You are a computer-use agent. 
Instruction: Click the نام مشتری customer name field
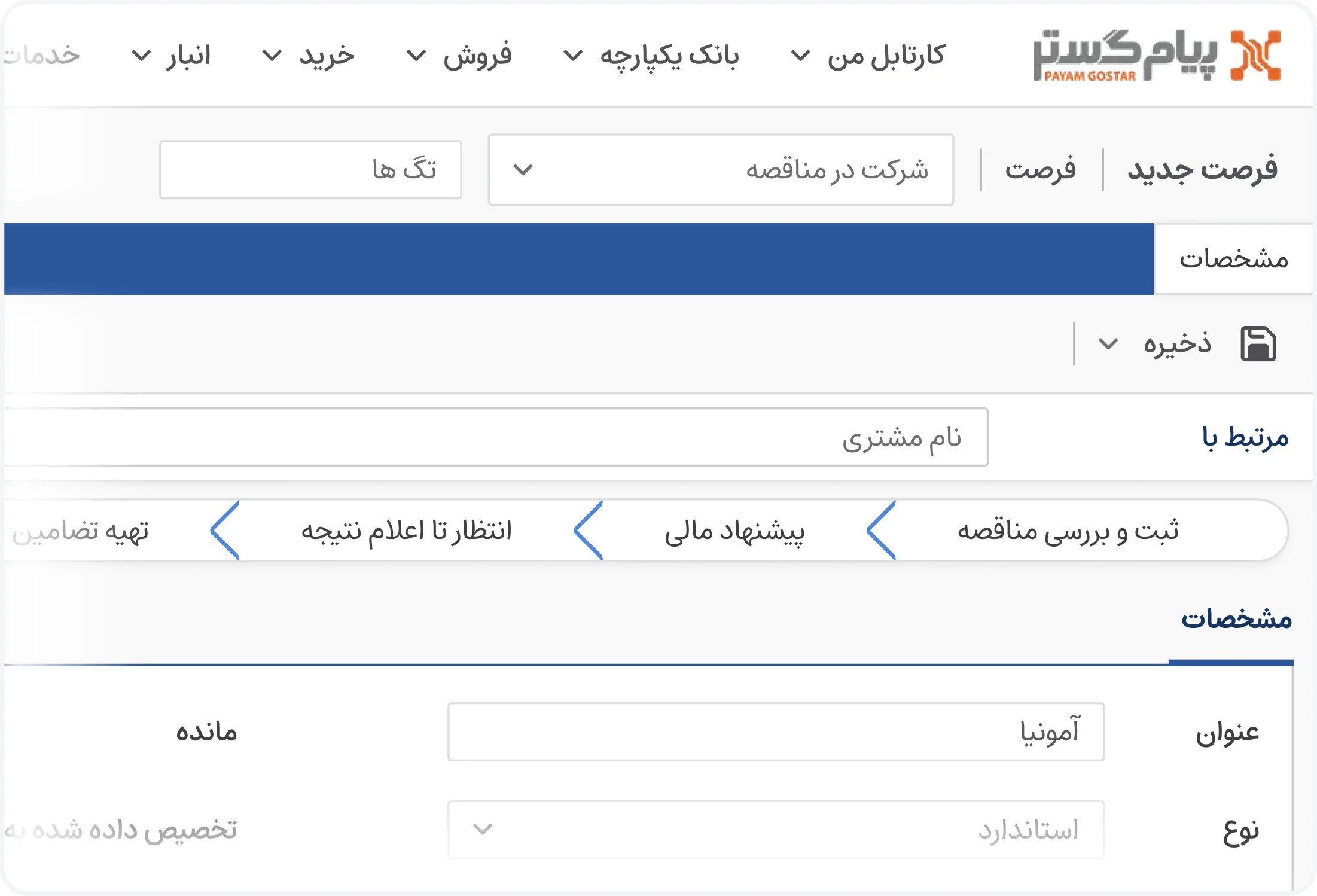click(496, 437)
